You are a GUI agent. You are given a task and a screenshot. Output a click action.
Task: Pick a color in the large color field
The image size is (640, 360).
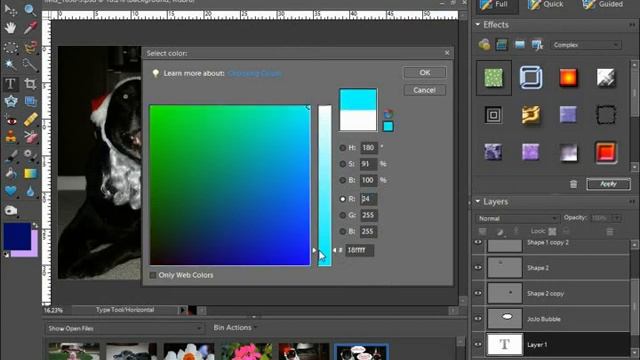(230, 185)
